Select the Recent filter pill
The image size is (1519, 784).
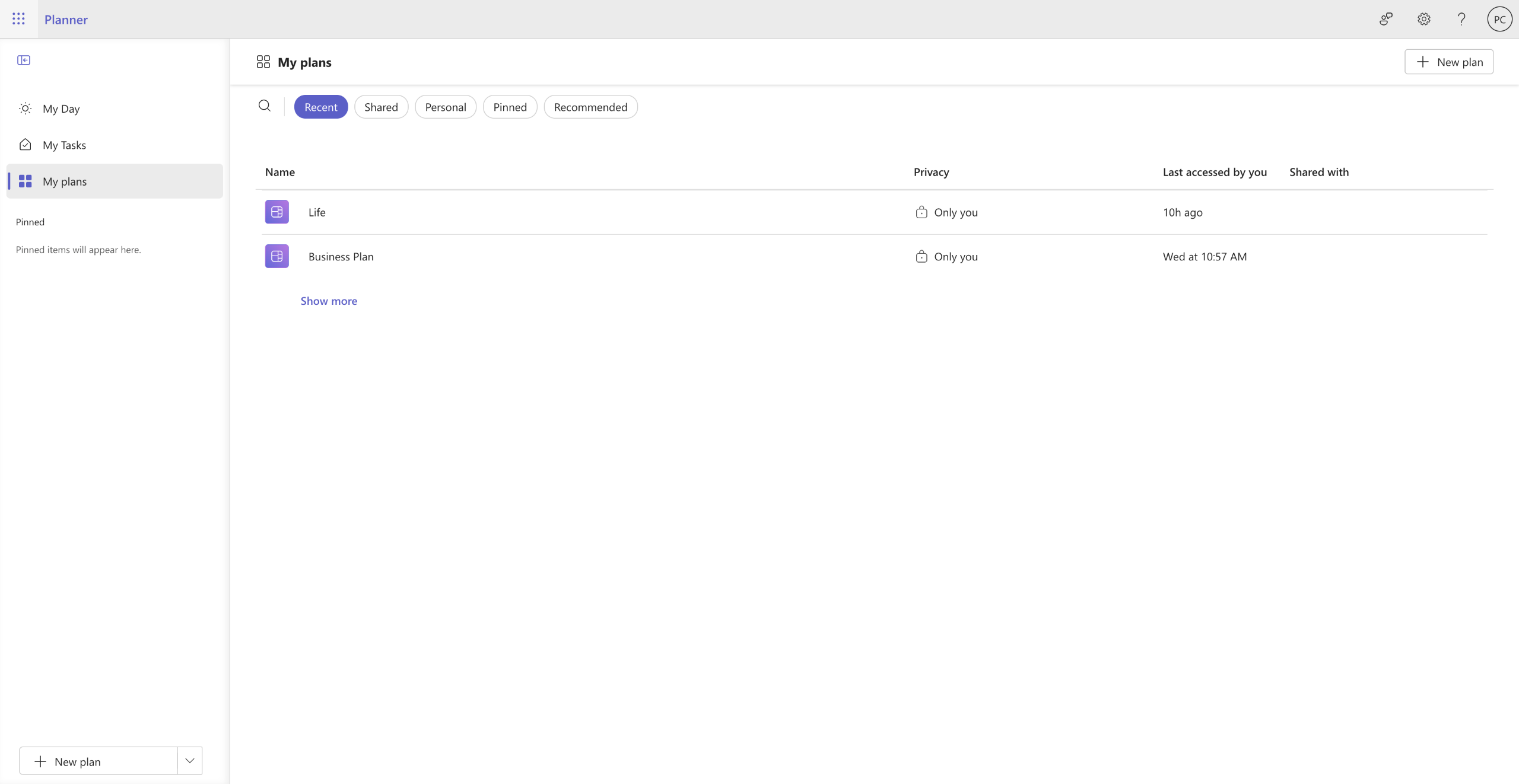pos(320,107)
